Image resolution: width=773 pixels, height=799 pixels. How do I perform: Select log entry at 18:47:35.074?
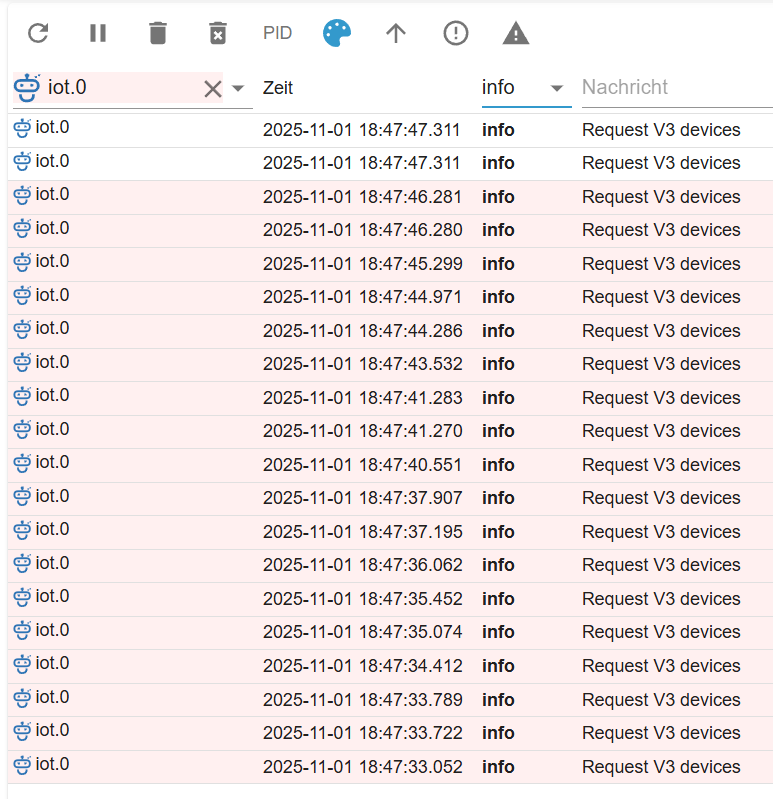(x=390, y=632)
